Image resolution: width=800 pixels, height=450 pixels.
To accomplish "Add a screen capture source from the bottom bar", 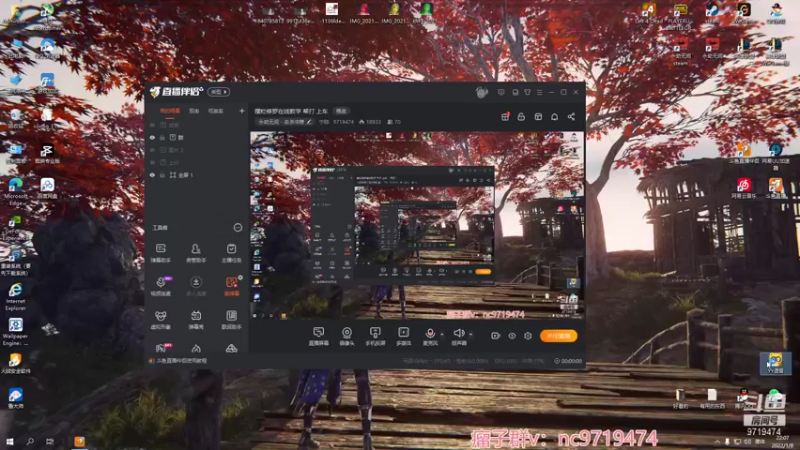I will (318, 336).
